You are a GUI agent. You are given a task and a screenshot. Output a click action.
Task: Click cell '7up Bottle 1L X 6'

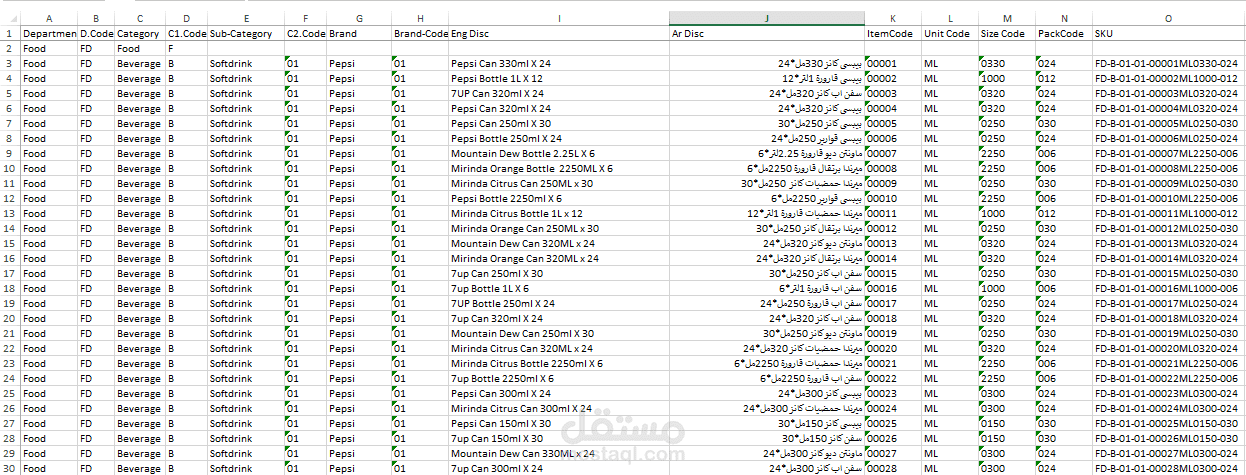pos(559,288)
